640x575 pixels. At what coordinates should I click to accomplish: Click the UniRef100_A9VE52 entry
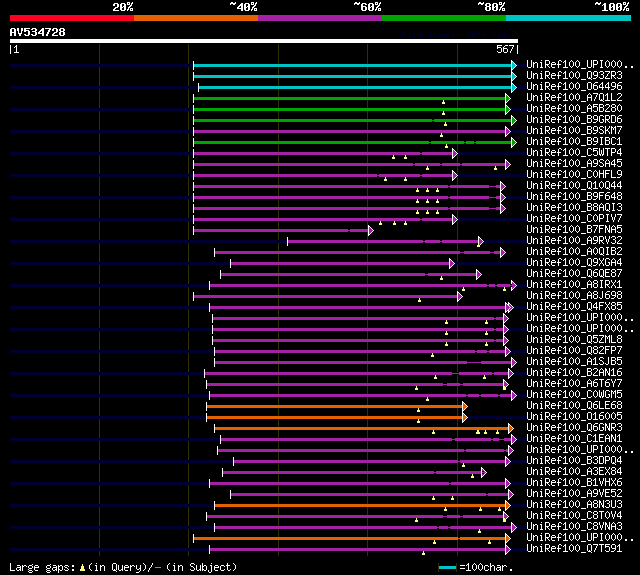[574, 494]
